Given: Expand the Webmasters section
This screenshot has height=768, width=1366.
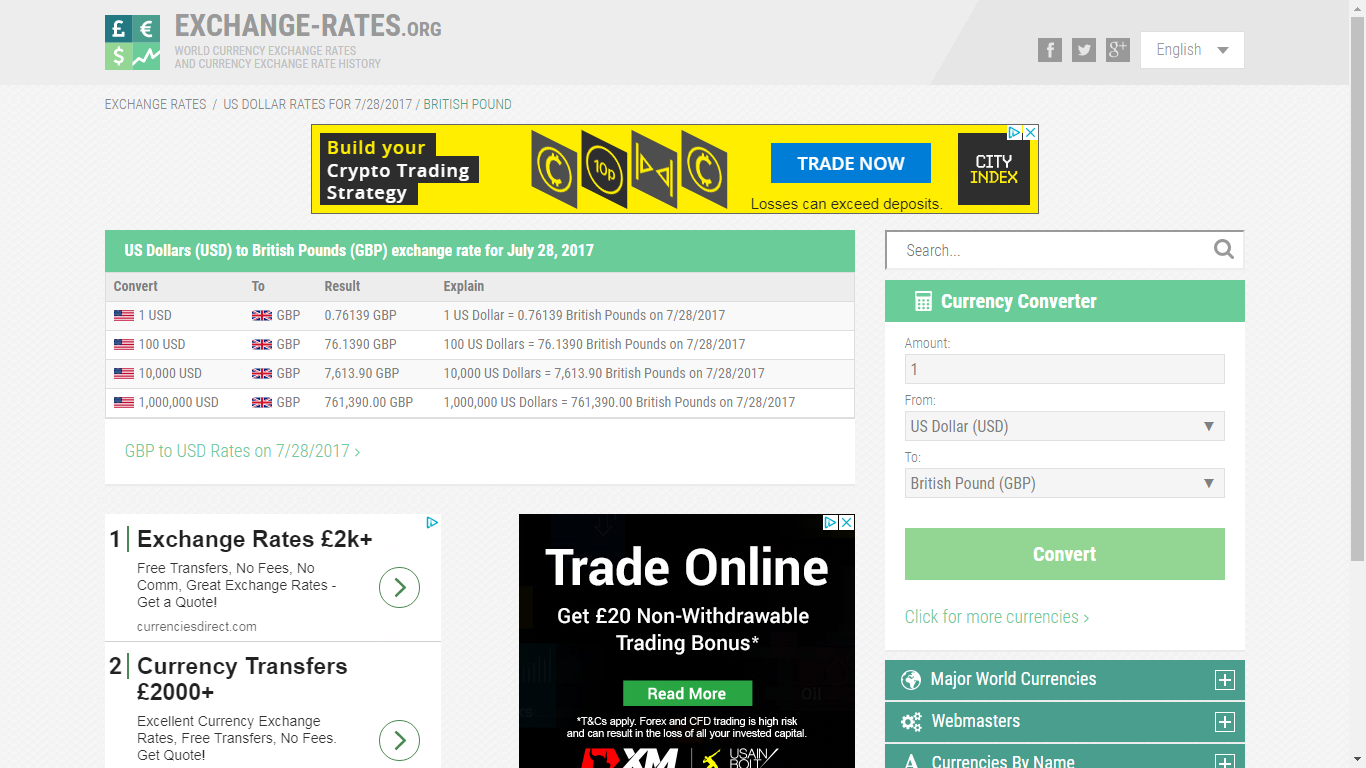Looking at the screenshot, I should [x=1224, y=722].
